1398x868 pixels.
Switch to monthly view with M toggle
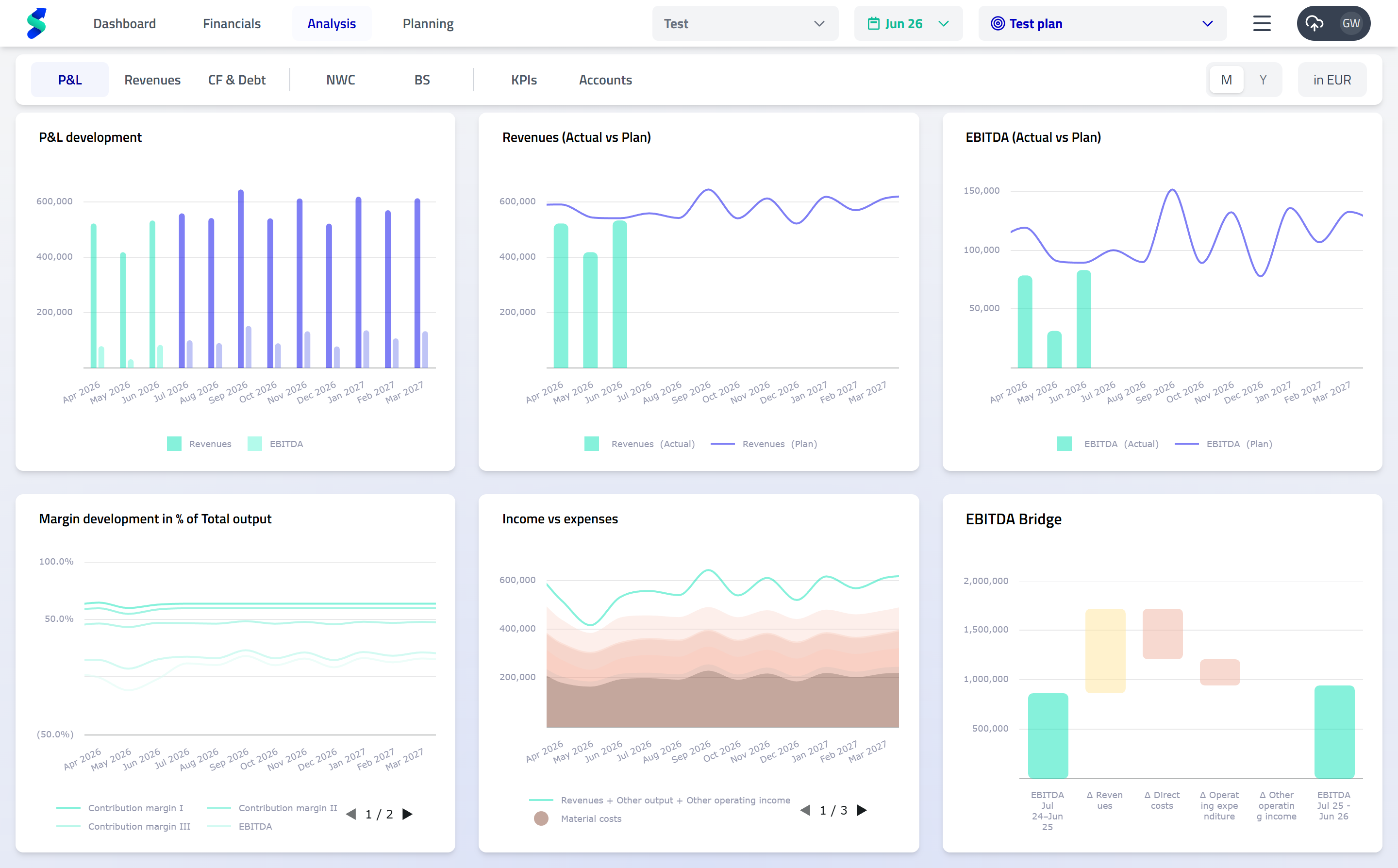(x=1226, y=80)
